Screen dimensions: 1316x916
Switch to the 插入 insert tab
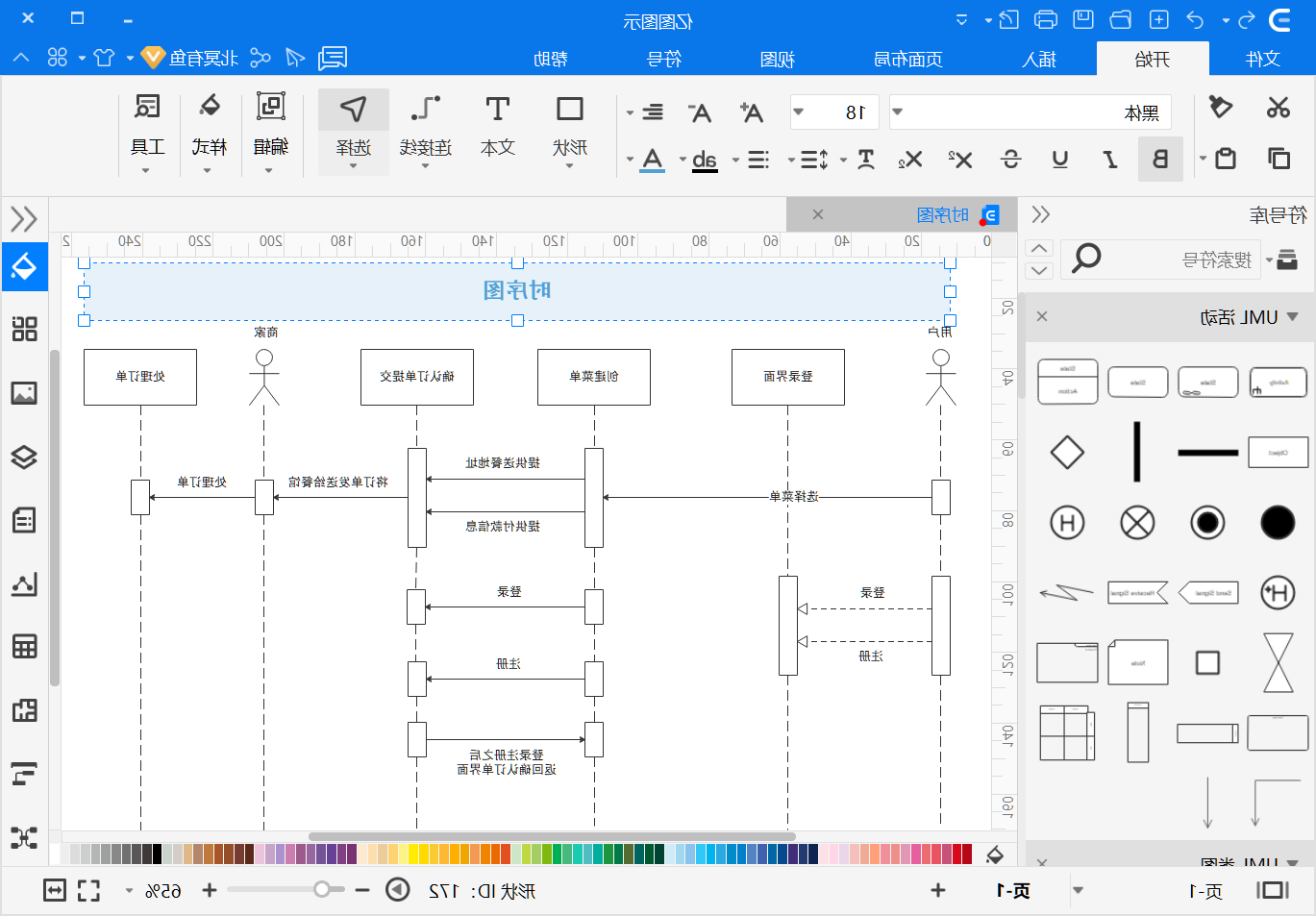click(1039, 59)
